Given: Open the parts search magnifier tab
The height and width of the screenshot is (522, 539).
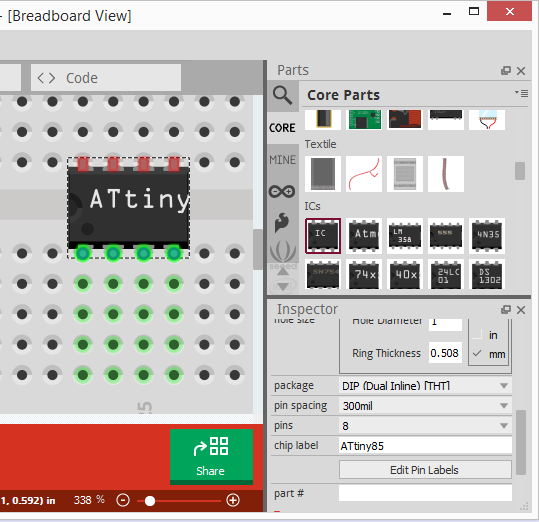Looking at the screenshot, I should point(283,96).
